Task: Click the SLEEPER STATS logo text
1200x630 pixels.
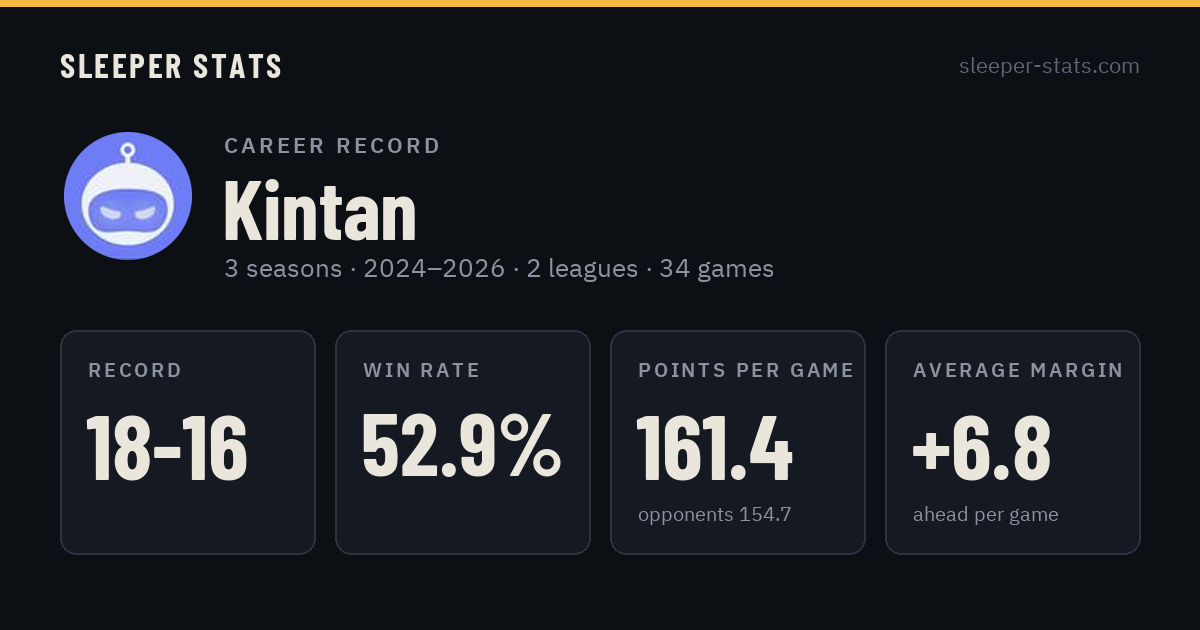Action: point(171,66)
